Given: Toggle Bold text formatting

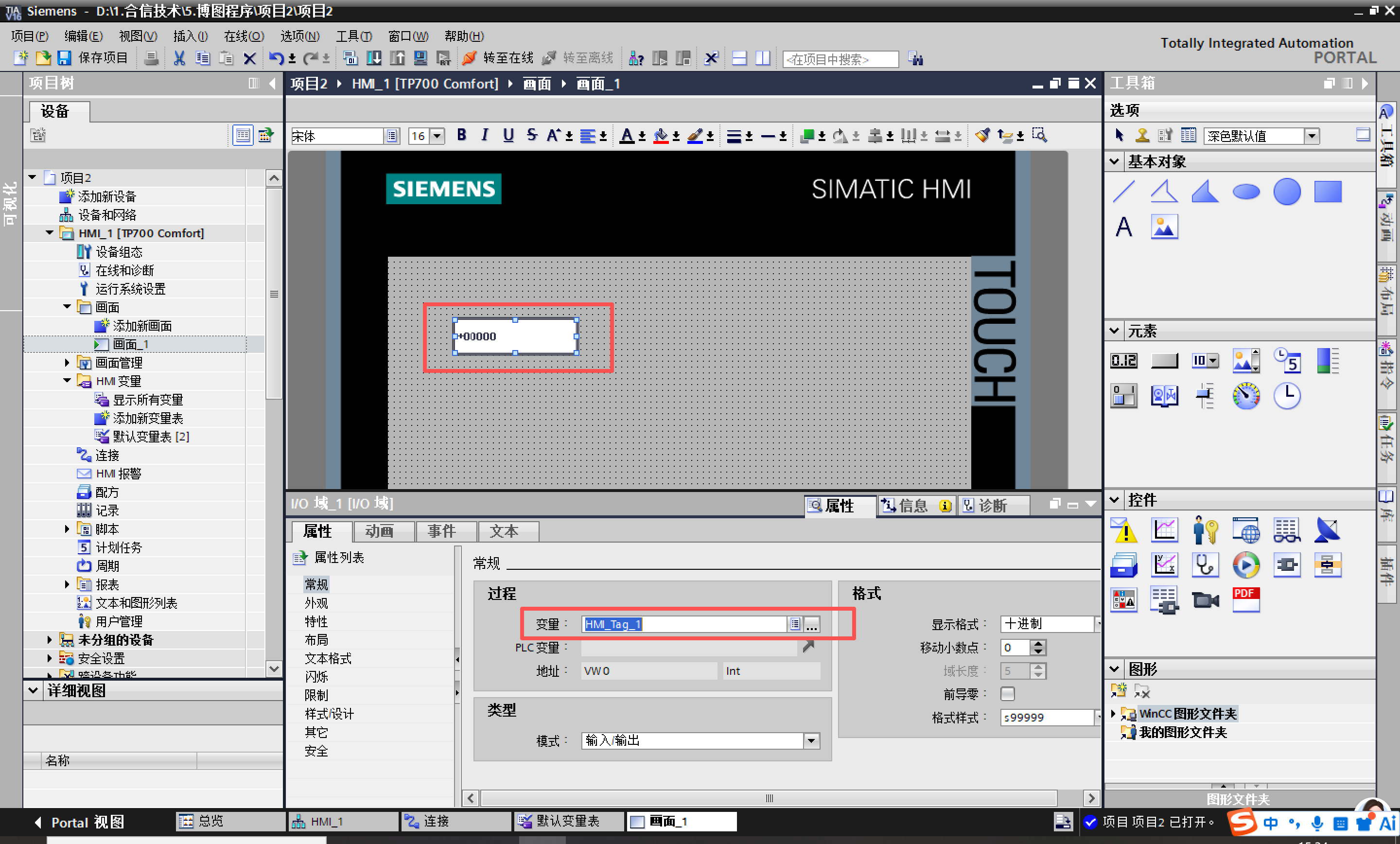Looking at the screenshot, I should (x=461, y=135).
